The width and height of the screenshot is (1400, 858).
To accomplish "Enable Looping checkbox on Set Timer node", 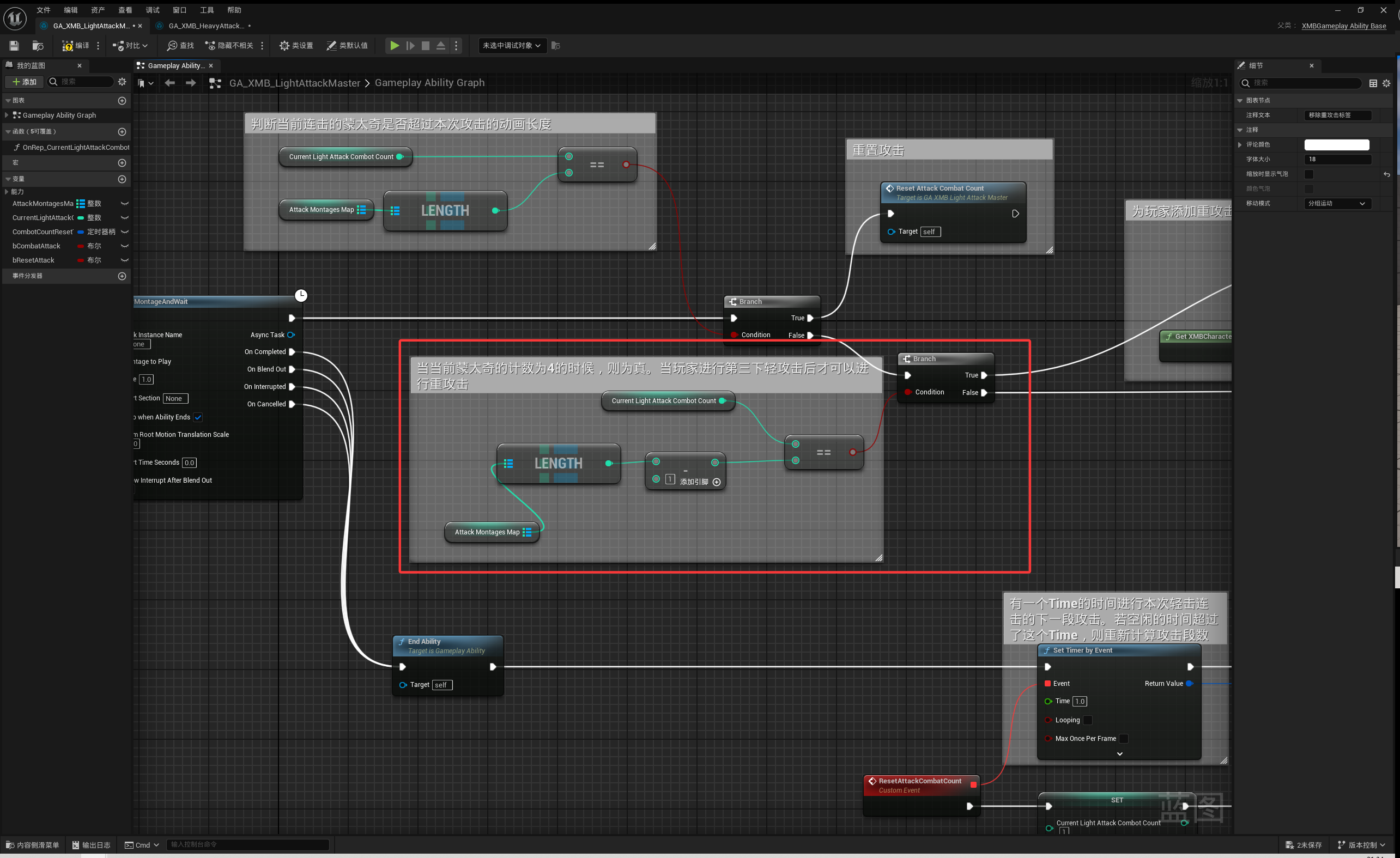I will point(1087,720).
